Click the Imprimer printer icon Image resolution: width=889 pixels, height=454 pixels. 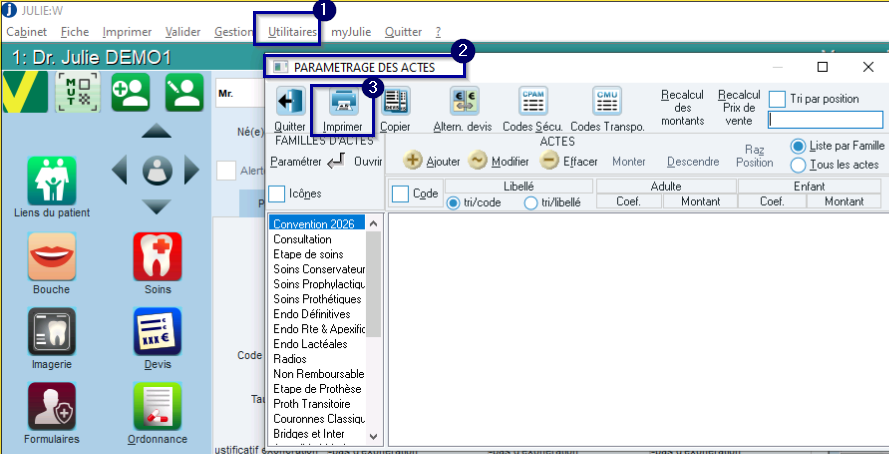344,102
